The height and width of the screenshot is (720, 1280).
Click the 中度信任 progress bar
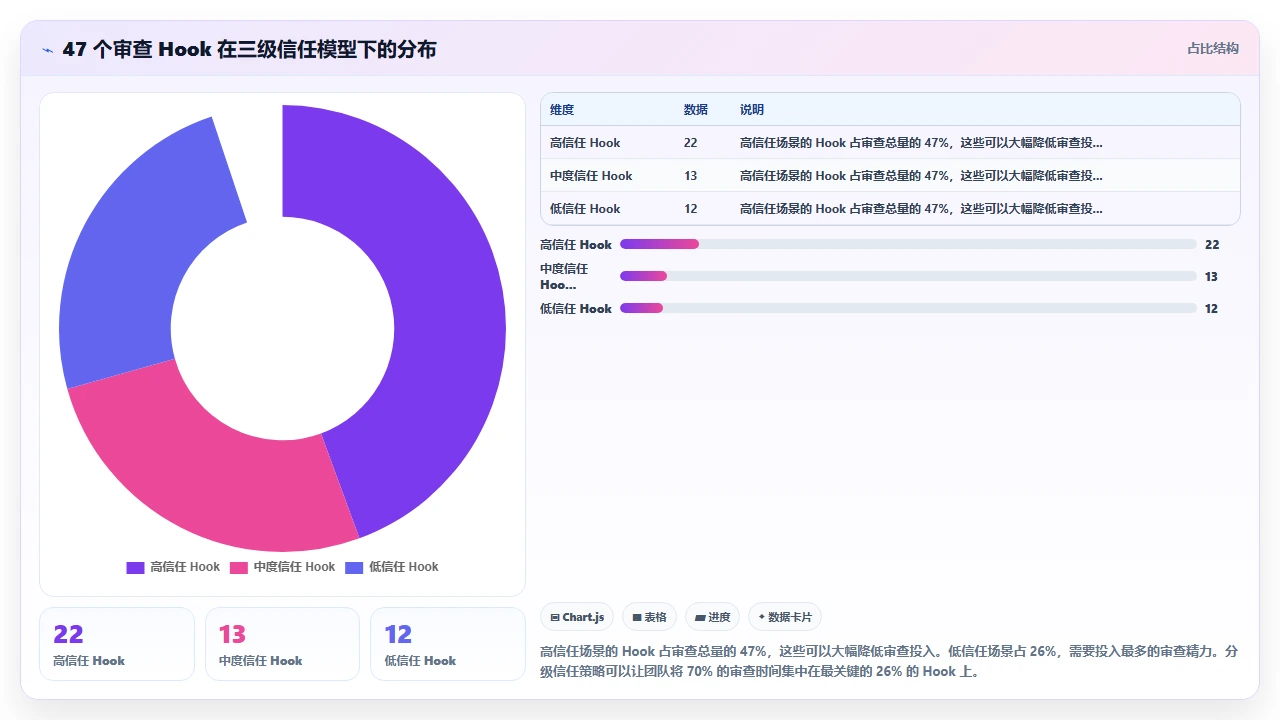click(908, 276)
